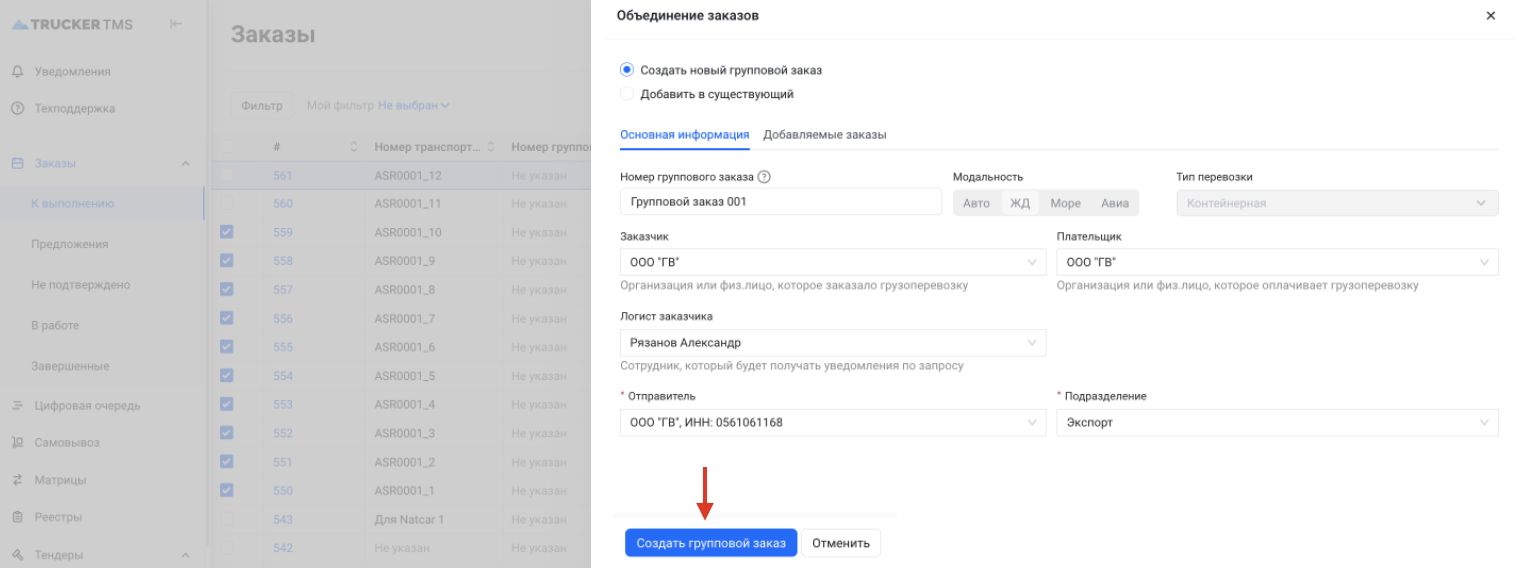Expand the Заказчик dropdown
This screenshot has height=568, width=1520.
click(x=833, y=262)
